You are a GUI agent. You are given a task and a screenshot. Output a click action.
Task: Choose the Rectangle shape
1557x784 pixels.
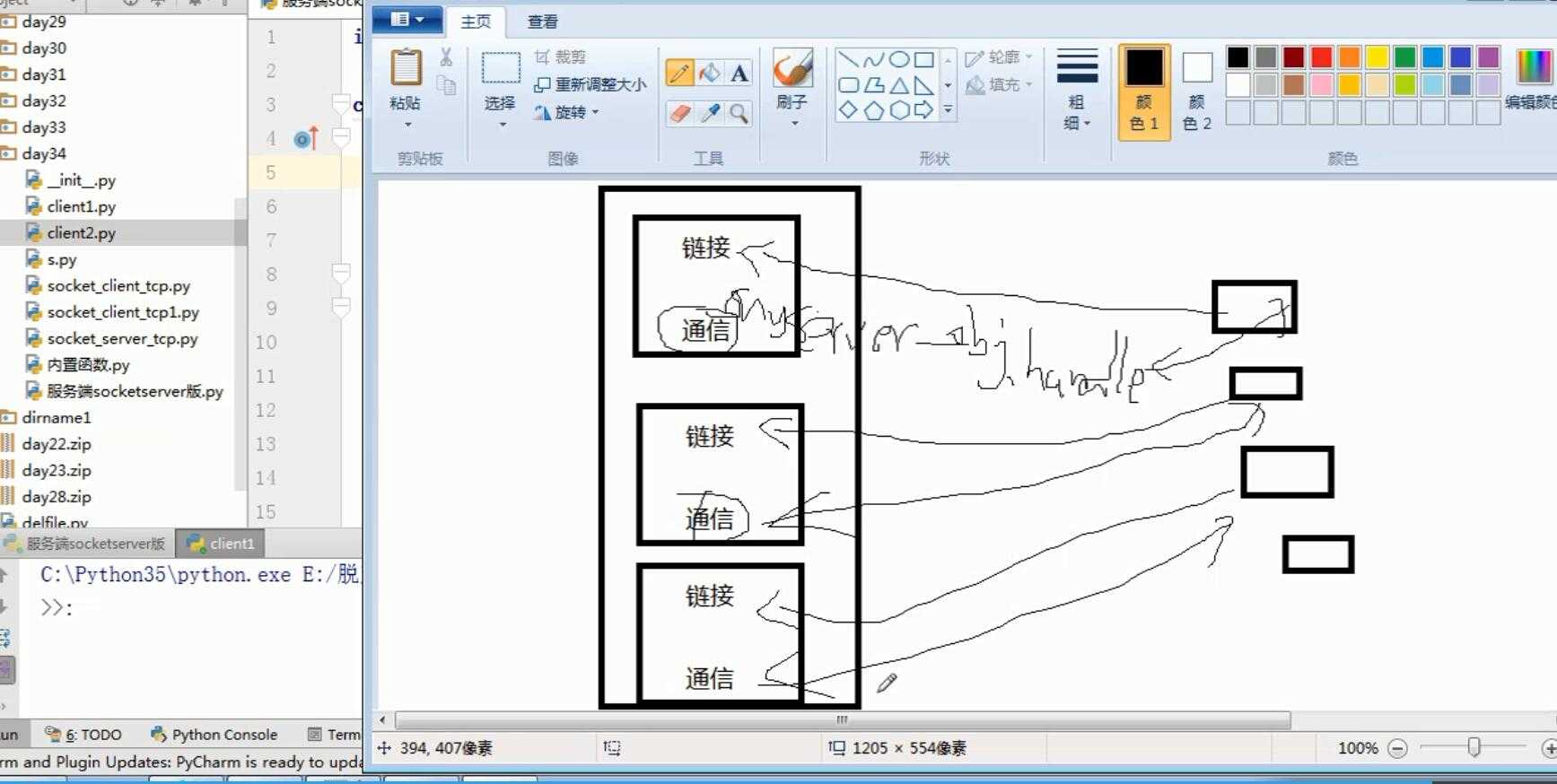pos(923,60)
